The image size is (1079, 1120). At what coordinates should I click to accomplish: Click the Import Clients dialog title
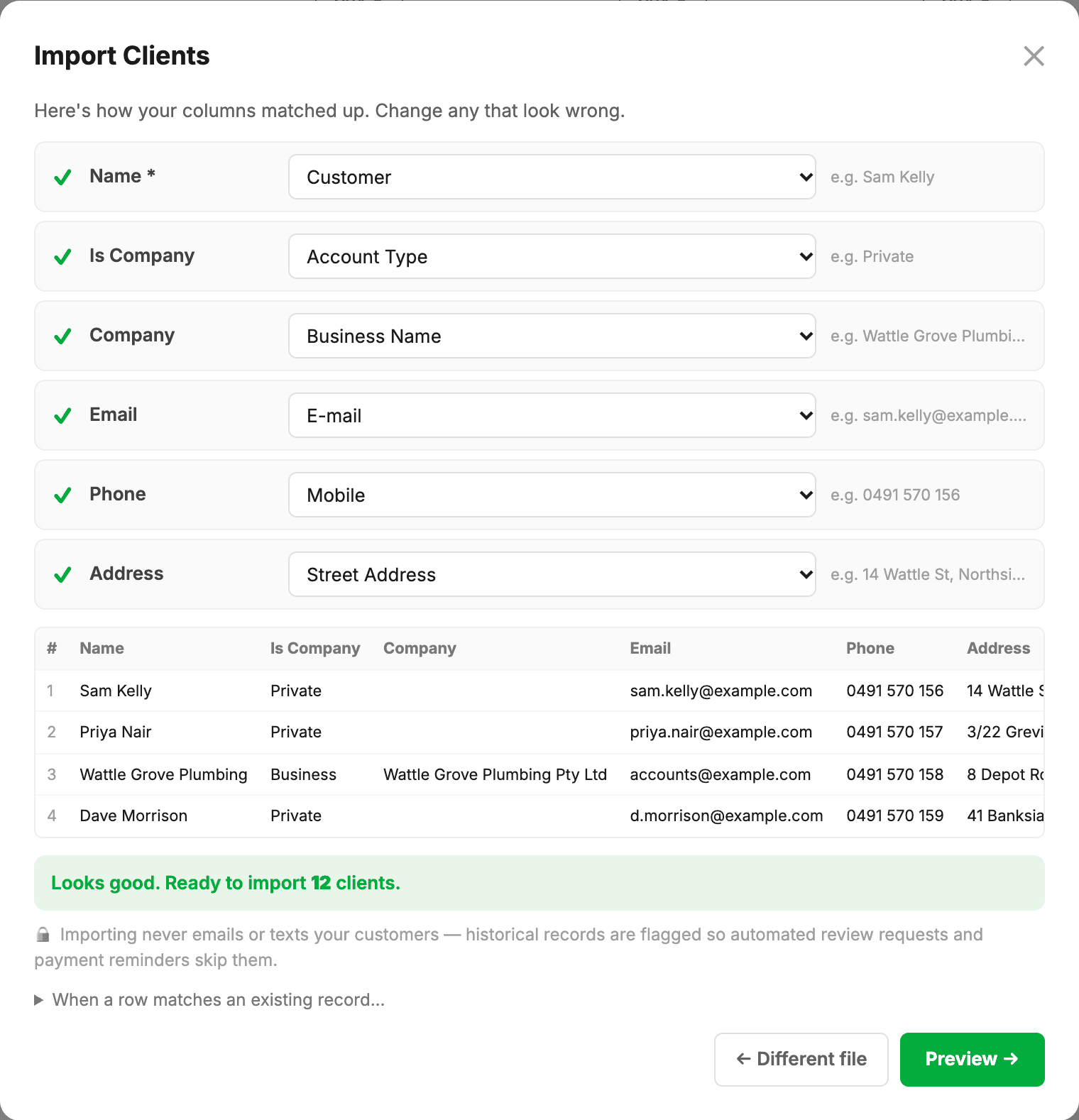coord(122,56)
